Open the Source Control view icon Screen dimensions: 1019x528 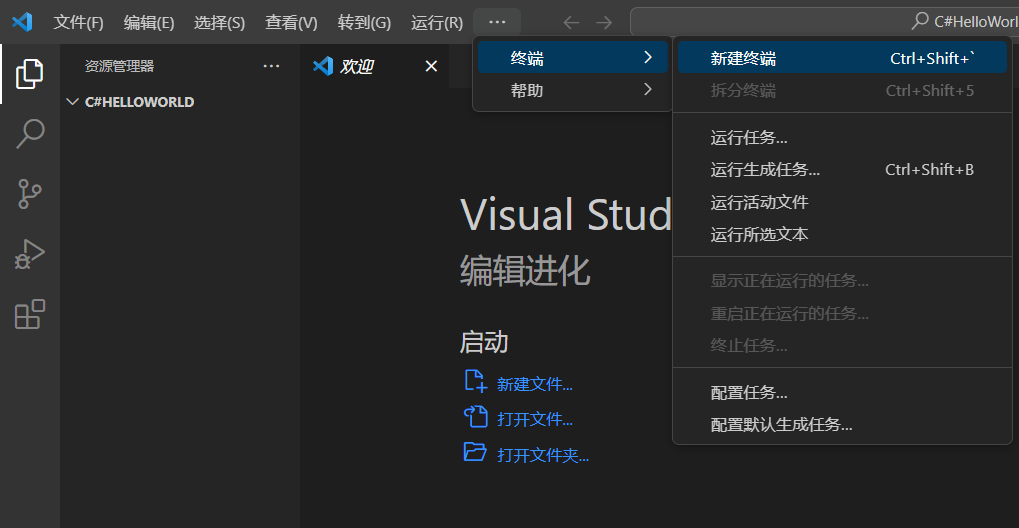click(30, 194)
